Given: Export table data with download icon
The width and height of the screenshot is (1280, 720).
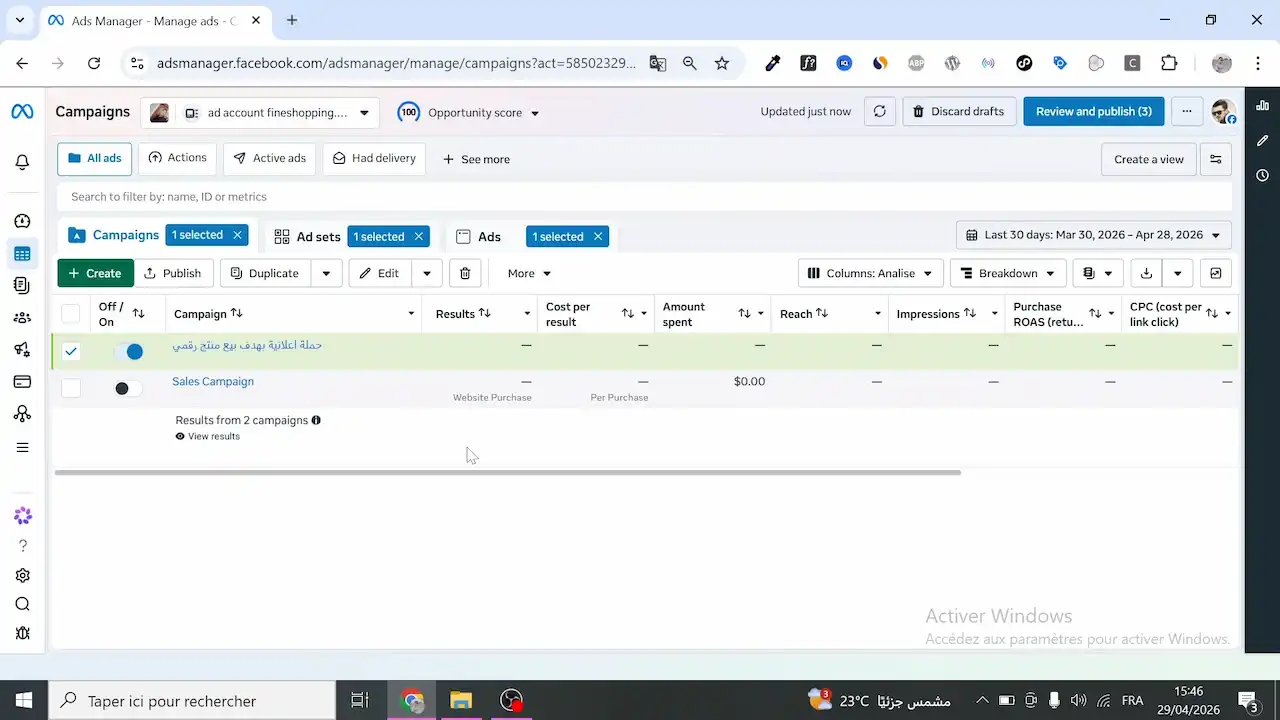Looking at the screenshot, I should point(1146,273).
